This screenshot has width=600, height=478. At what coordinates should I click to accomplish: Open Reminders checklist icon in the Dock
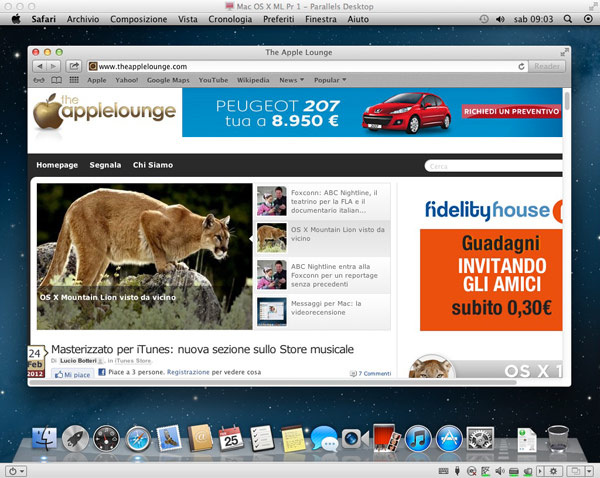[x=262, y=439]
